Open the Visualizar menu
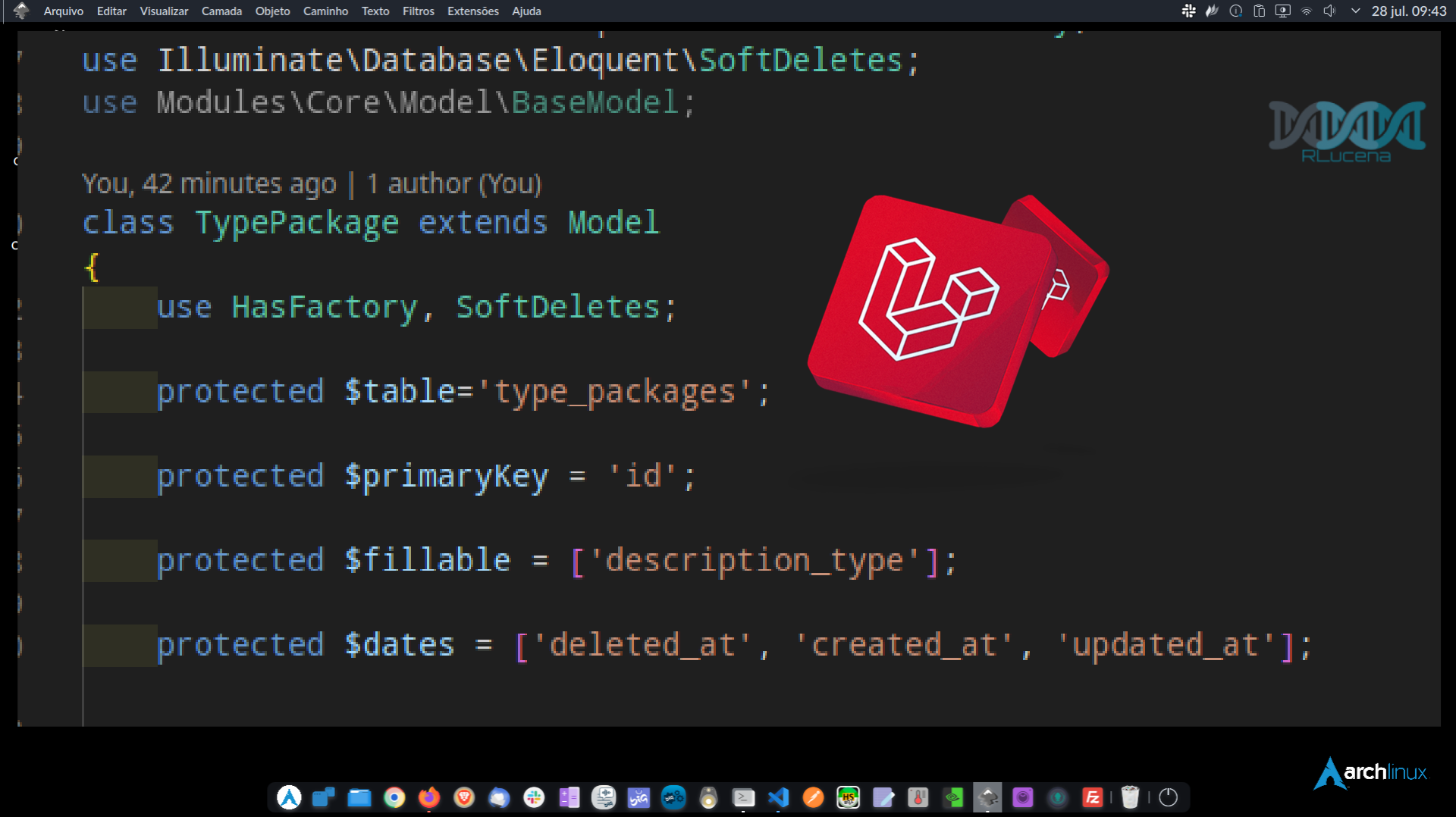This screenshot has width=1456, height=817. [x=164, y=11]
